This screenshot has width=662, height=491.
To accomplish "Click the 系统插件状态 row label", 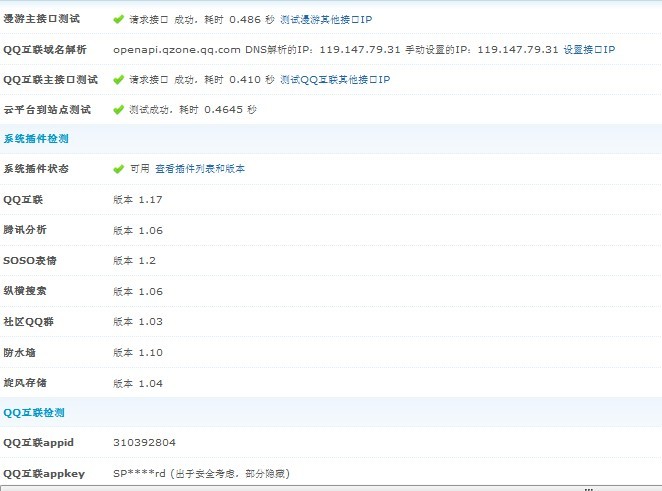I will tap(36, 169).
